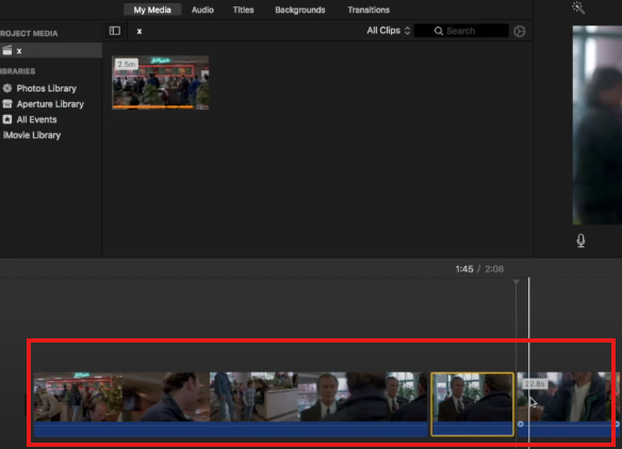Screen dimensions: 622x449
Task: Open the Titles tab
Action: point(243,10)
